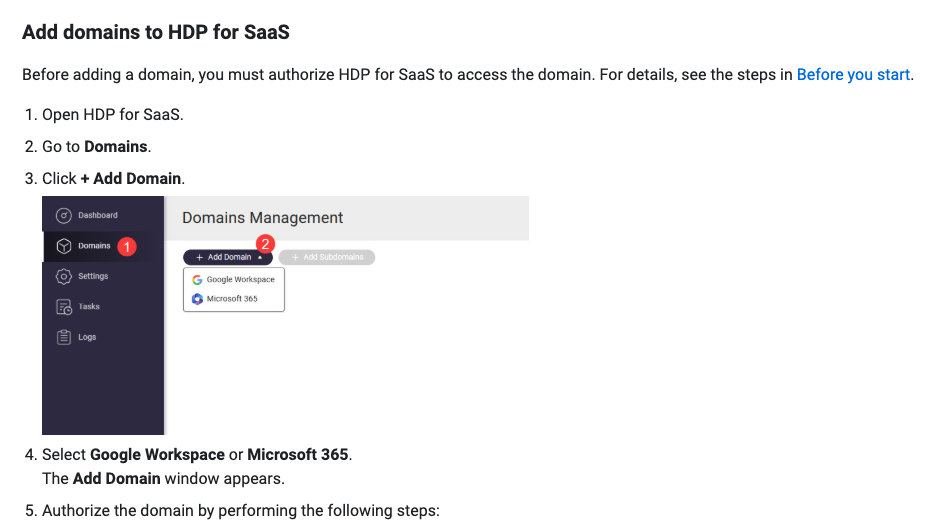Choose Microsoft 365 from the dropdown
This screenshot has width=932, height=529.
coord(232,299)
